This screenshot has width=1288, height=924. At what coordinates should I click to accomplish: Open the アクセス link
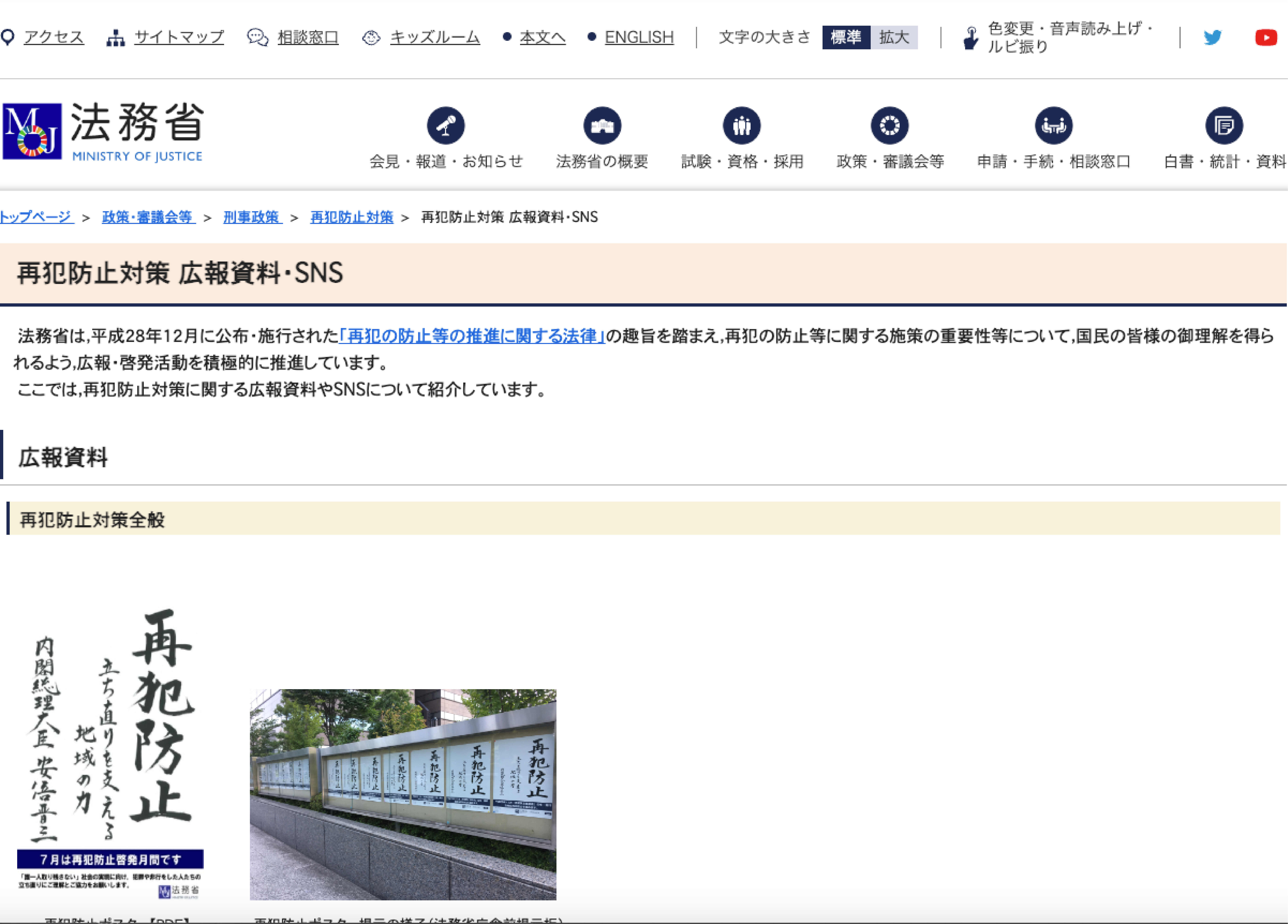(x=54, y=37)
